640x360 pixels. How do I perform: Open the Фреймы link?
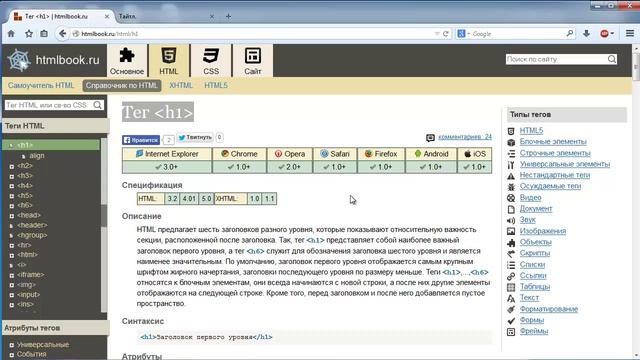(x=533, y=331)
